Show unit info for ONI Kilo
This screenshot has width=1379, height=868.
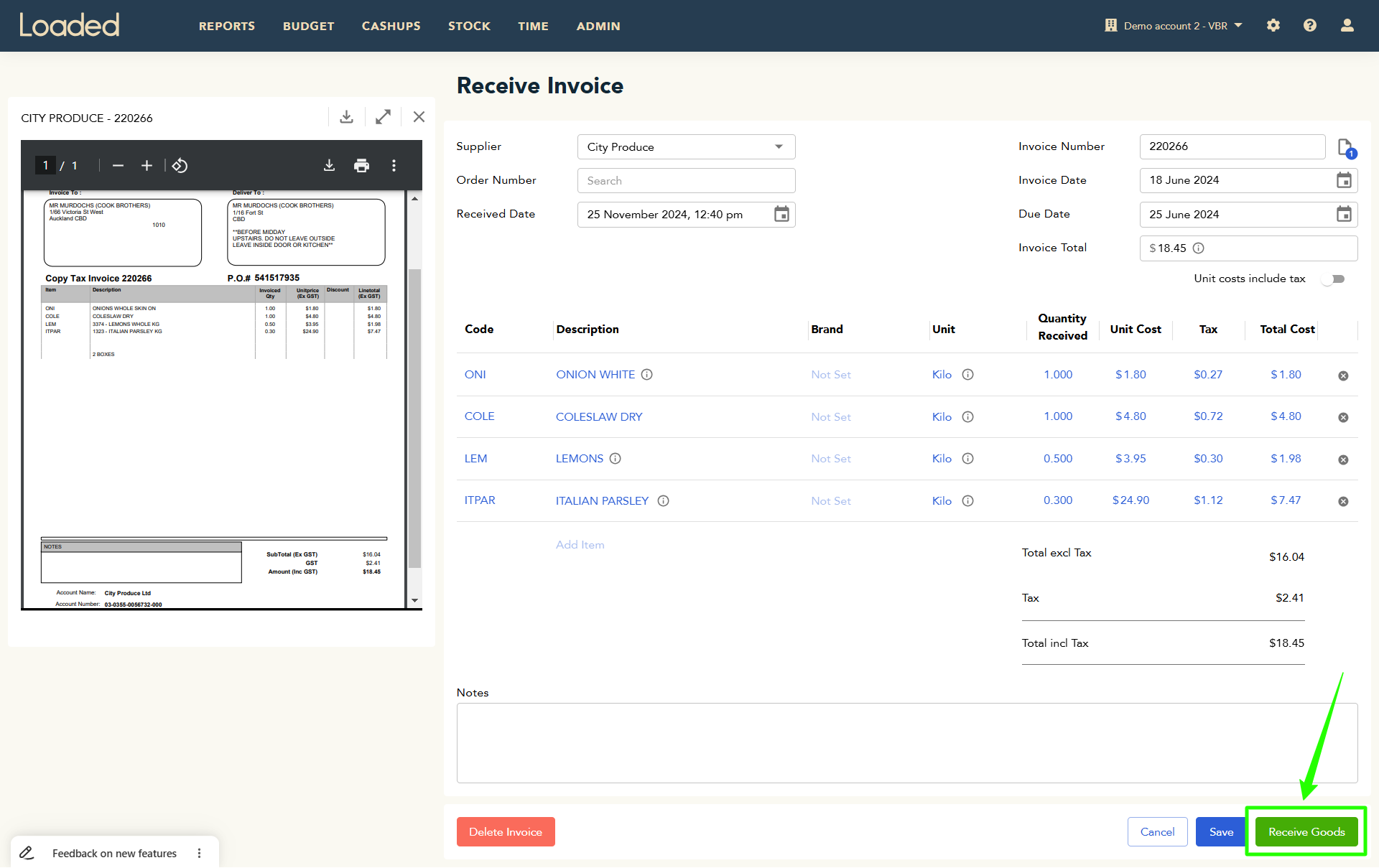click(968, 375)
